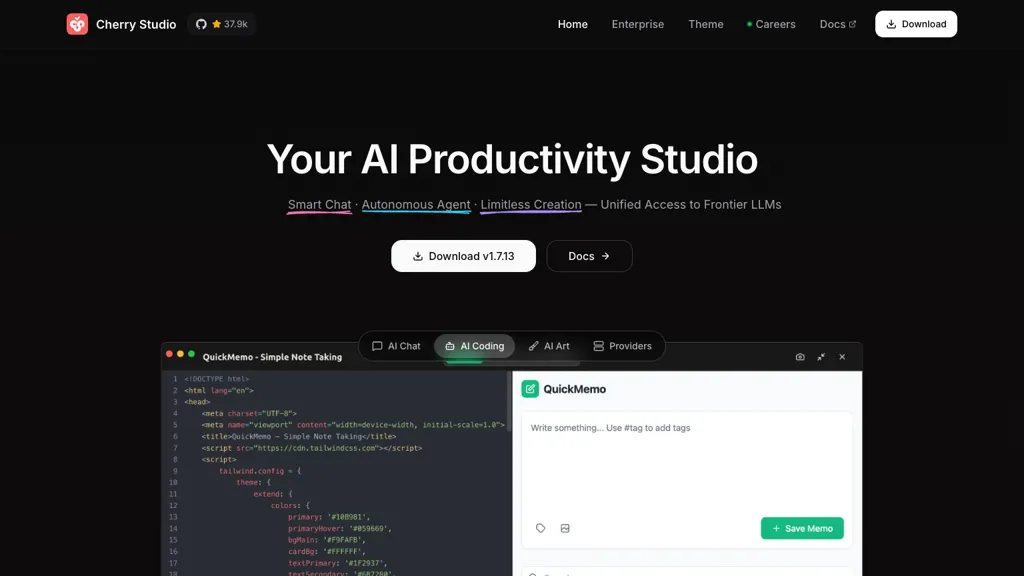Click the Cherry Studio brand name
The width and height of the screenshot is (1024, 576).
(x=136, y=24)
